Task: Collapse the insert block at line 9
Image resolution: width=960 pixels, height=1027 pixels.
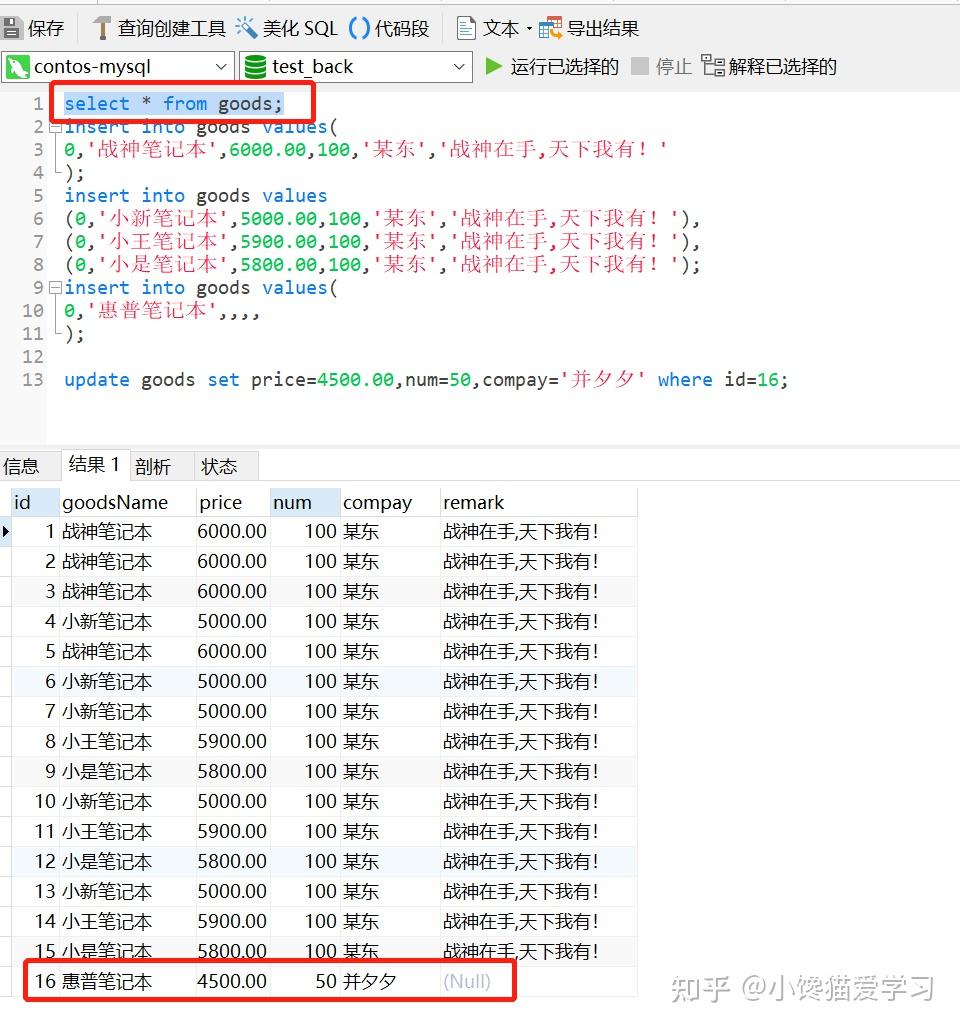Action: pos(56,287)
